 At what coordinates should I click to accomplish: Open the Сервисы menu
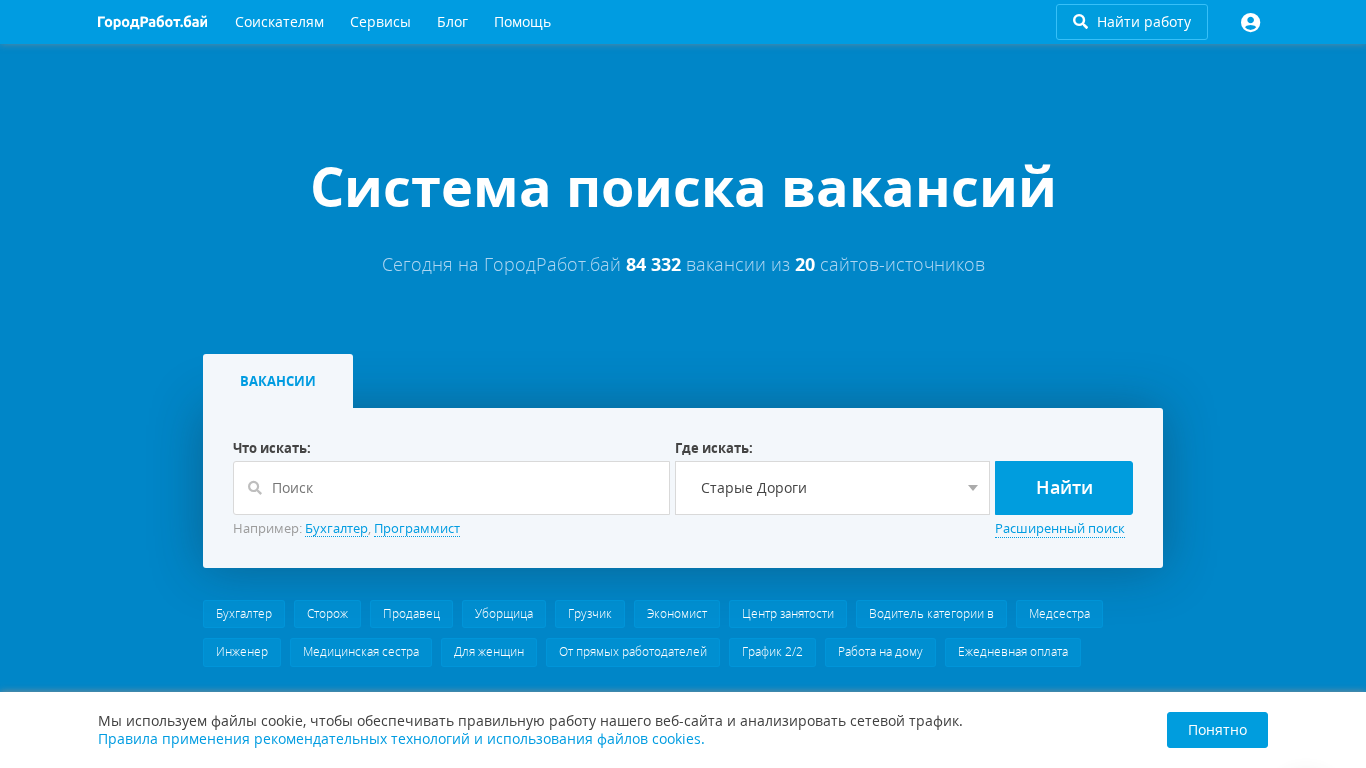point(380,22)
